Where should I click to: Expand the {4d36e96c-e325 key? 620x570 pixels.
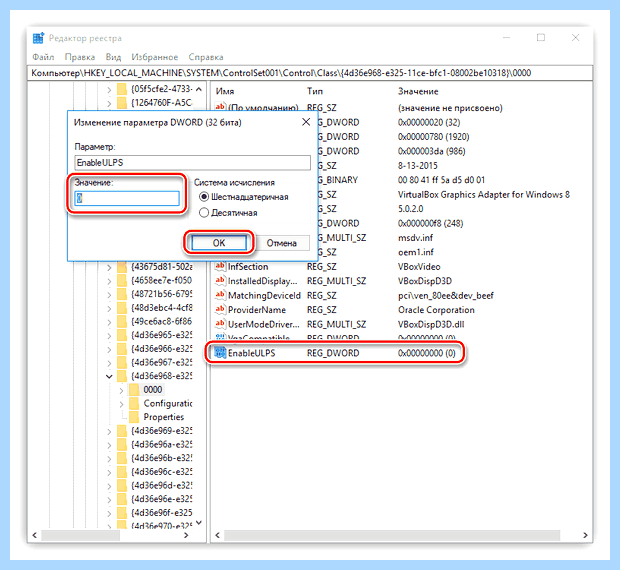click(109, 472)
